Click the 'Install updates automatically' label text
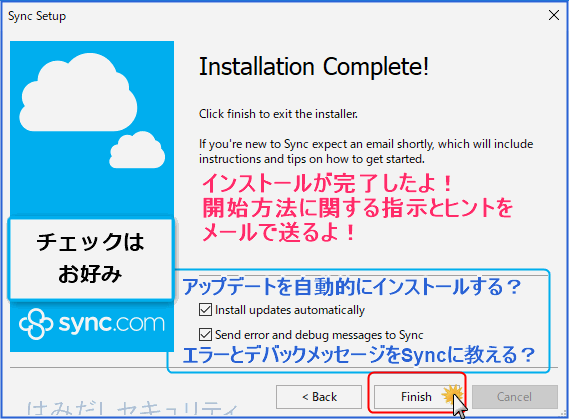569x419 pixels. click(290, 310)
